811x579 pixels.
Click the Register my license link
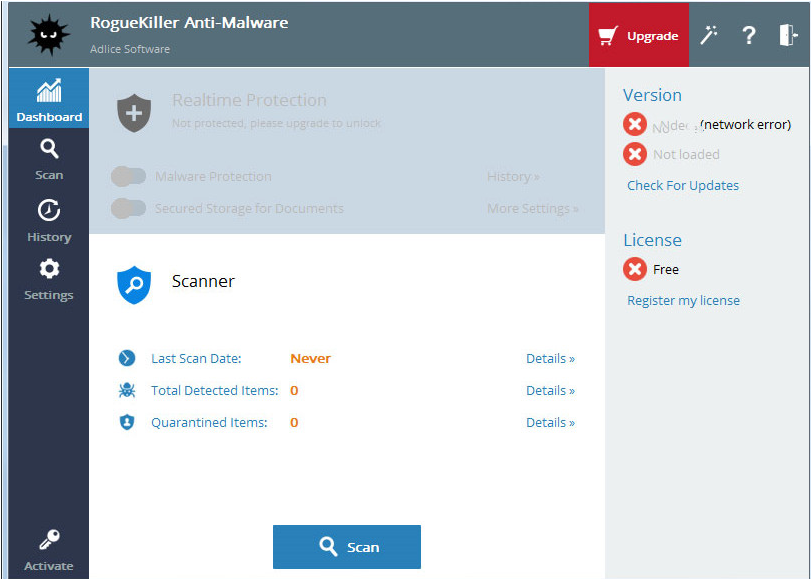683,301
